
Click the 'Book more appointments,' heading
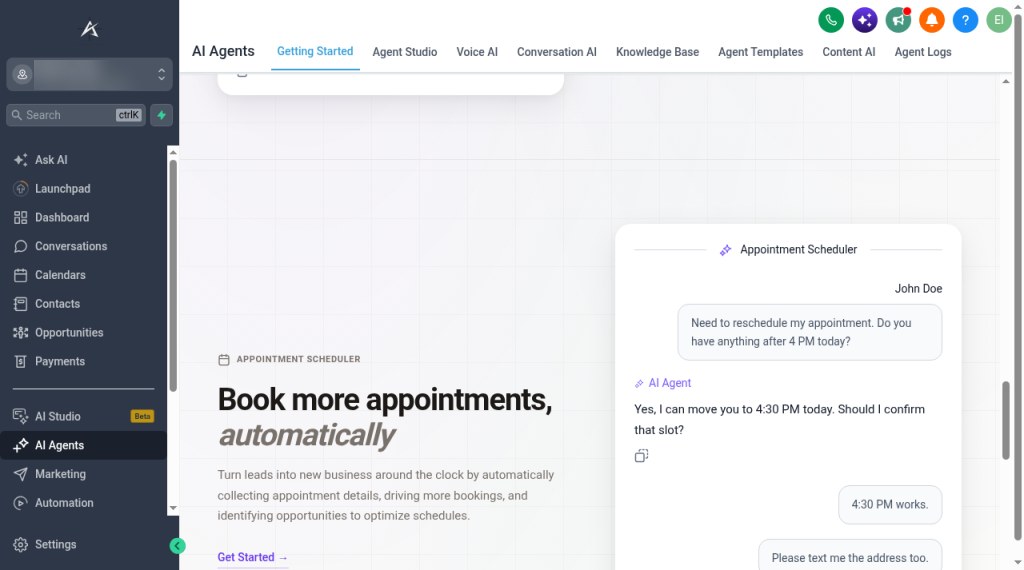tap(385, 399)
